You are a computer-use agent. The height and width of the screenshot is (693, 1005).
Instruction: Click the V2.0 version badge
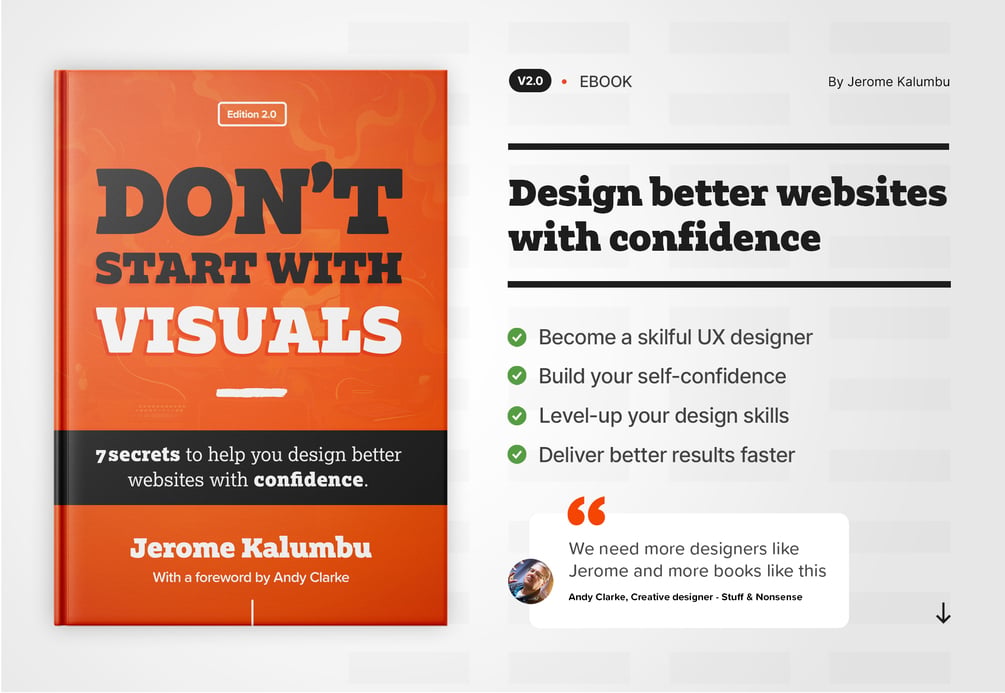click(530, 81)
